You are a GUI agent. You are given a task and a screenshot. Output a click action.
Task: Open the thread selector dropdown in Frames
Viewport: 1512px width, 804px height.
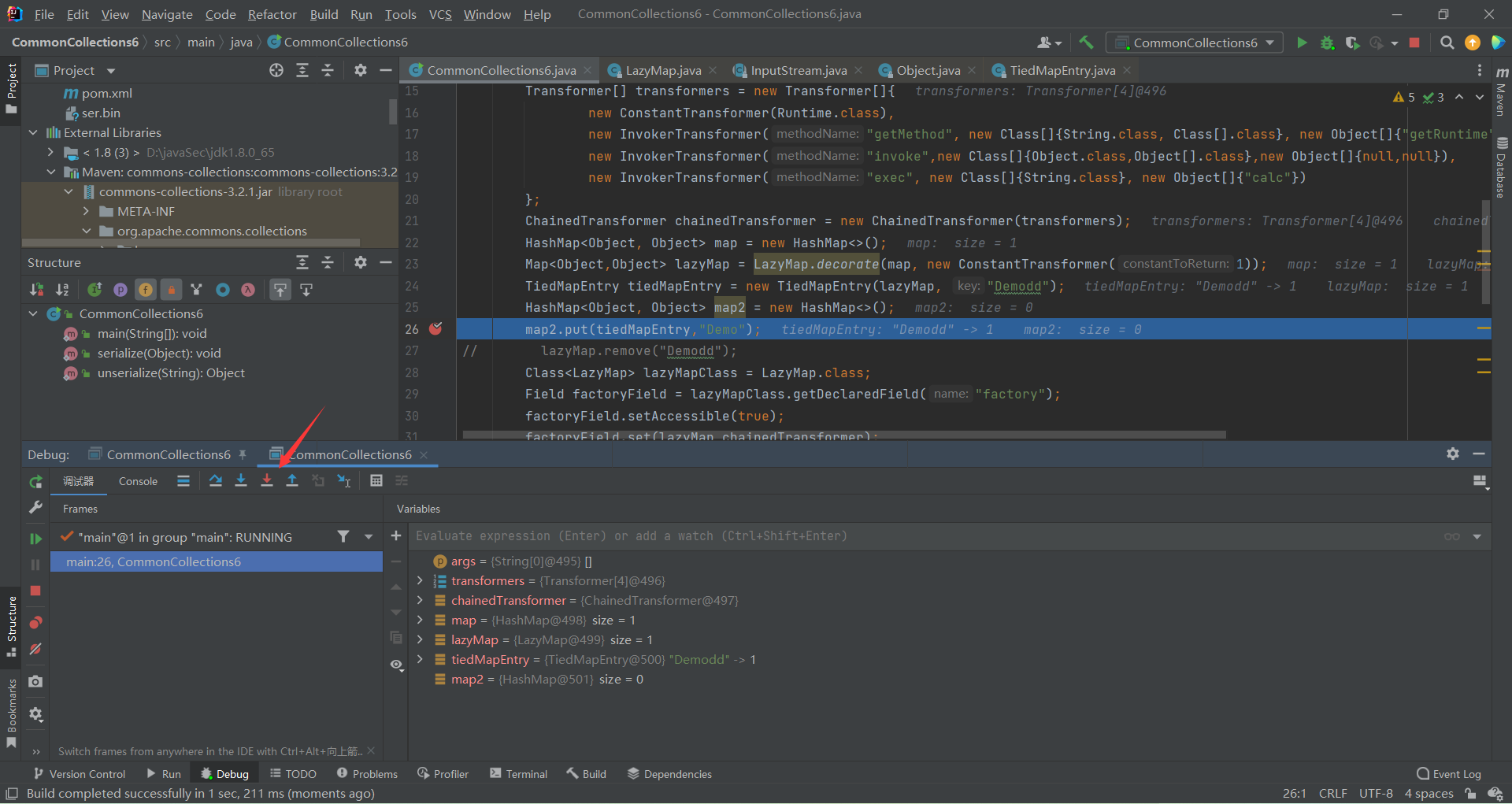pos(369,537)
